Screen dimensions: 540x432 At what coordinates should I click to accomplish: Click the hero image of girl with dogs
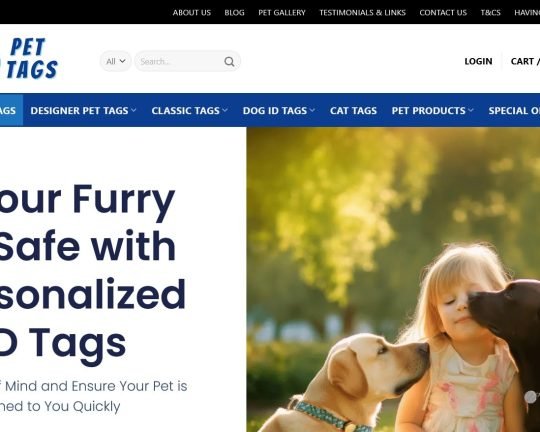click(x=393, y=279)
